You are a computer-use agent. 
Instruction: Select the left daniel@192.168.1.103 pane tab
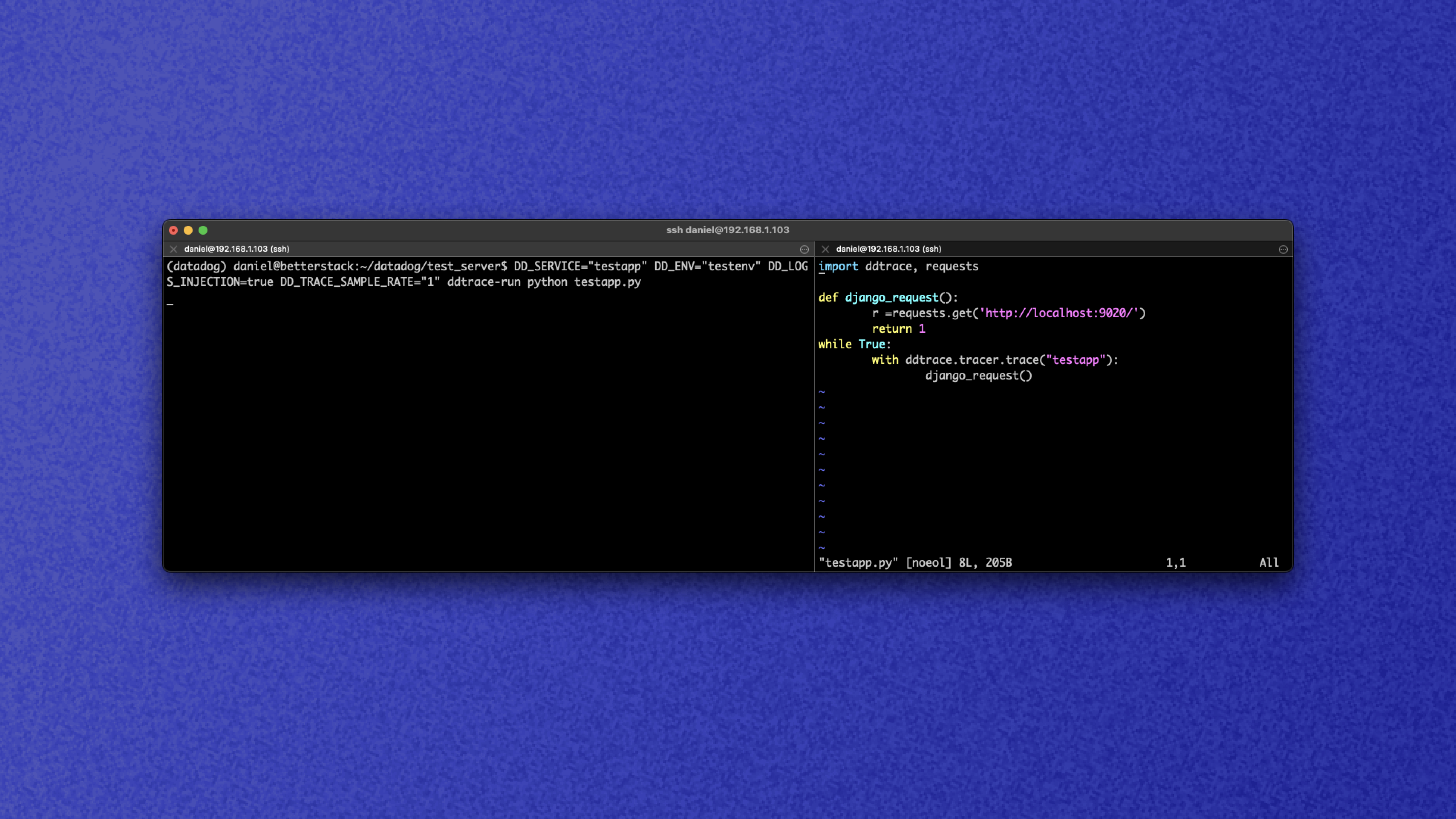coord(237,249)
